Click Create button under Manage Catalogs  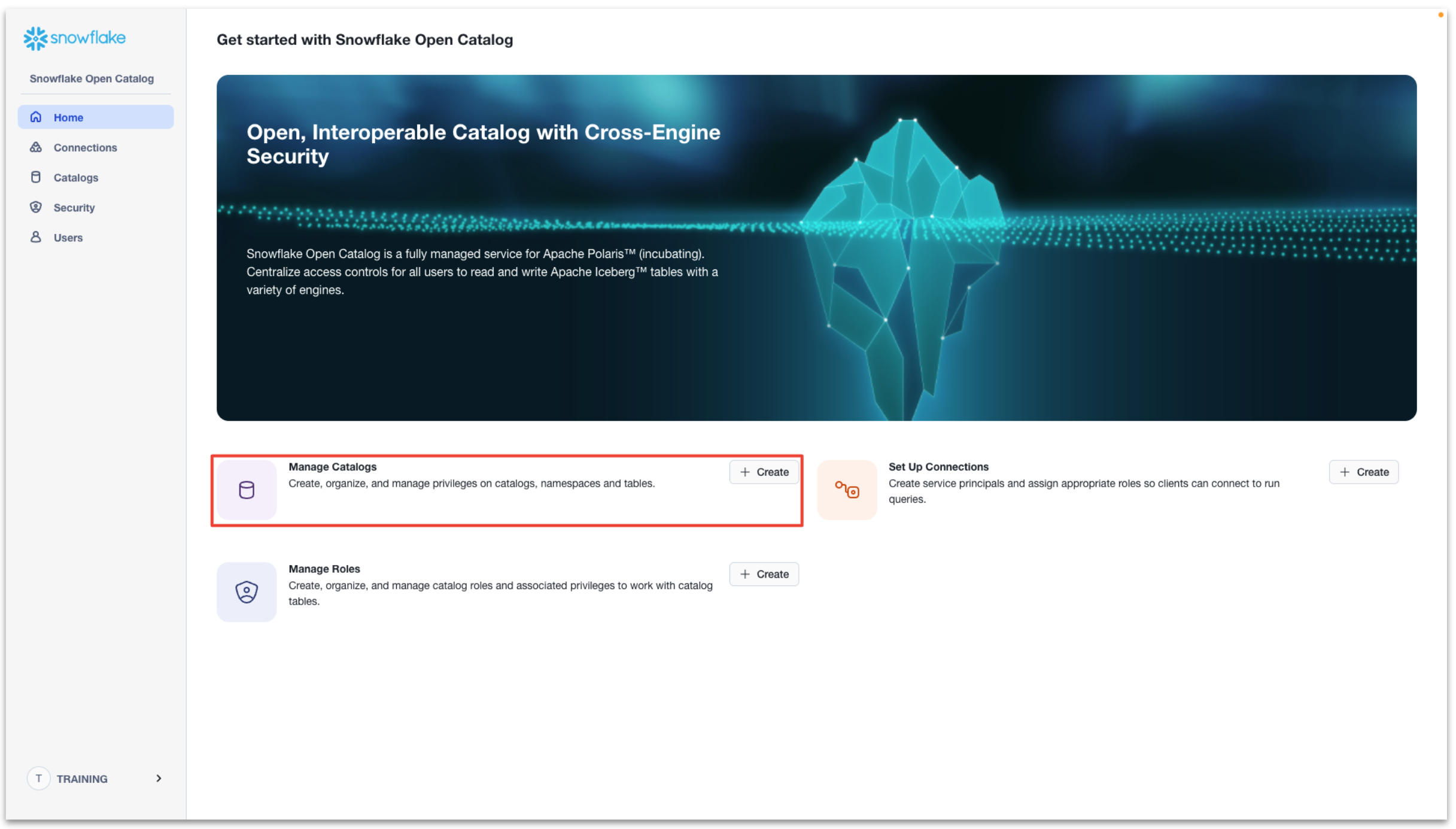pos(764,472)
